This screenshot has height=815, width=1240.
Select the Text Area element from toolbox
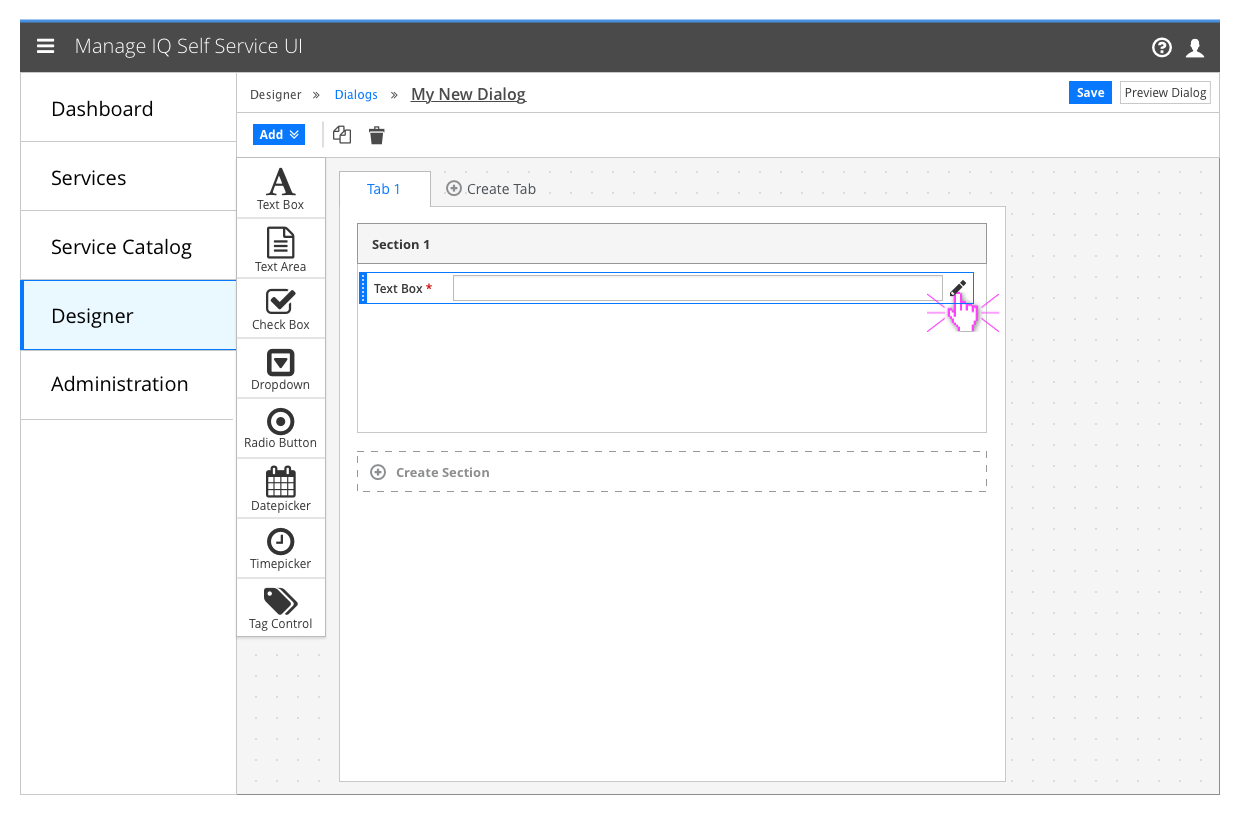(x=280, y=248)
